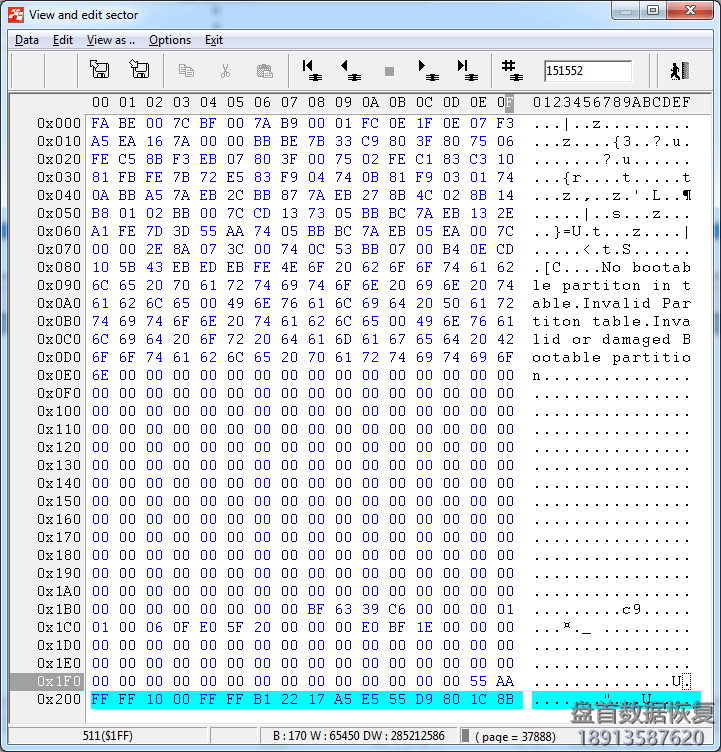The image size is (721, 752).
Task: Click the Go to sector number (#) icon
Action: click(x=512, y=70)
